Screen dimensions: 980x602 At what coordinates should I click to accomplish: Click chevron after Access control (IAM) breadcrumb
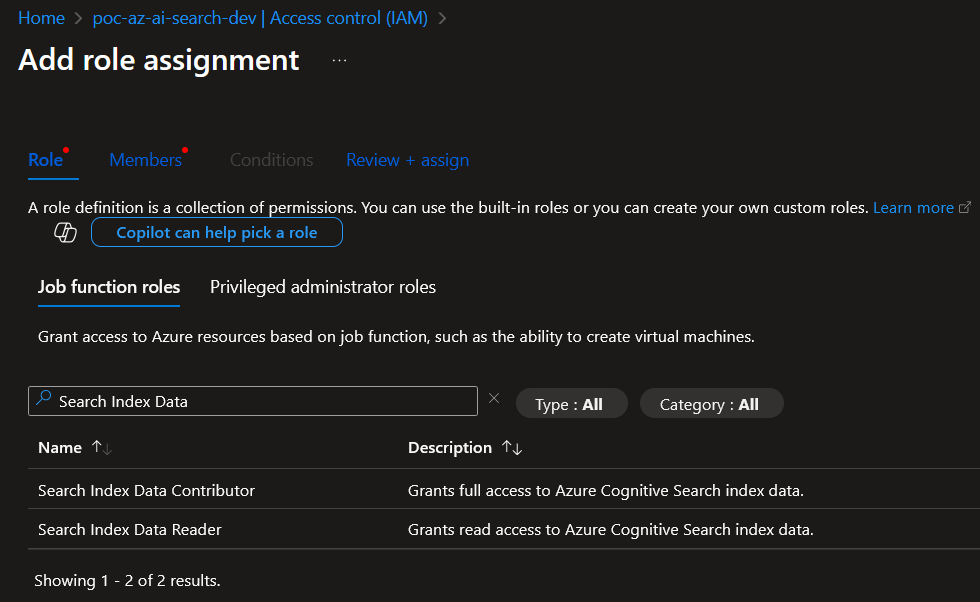[x=442, y=18]
